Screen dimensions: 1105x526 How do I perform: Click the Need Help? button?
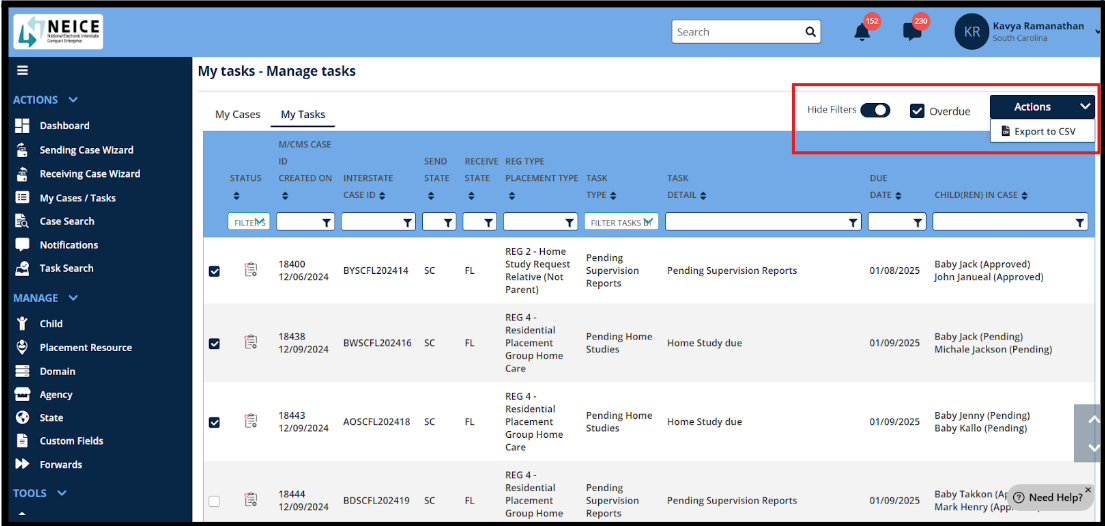(x=1050, y=497)
